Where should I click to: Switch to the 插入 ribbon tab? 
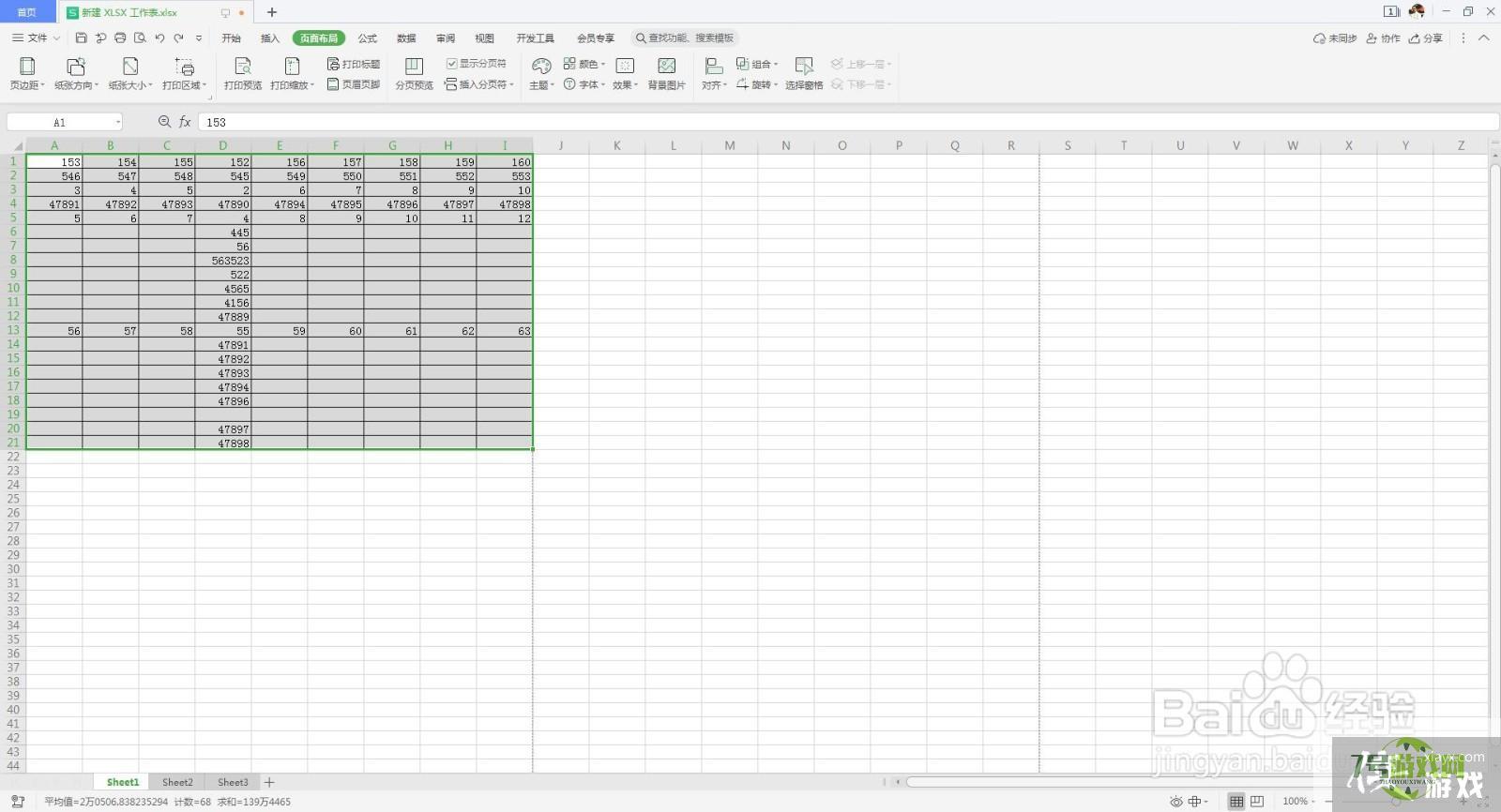click(x=270, y=38)
